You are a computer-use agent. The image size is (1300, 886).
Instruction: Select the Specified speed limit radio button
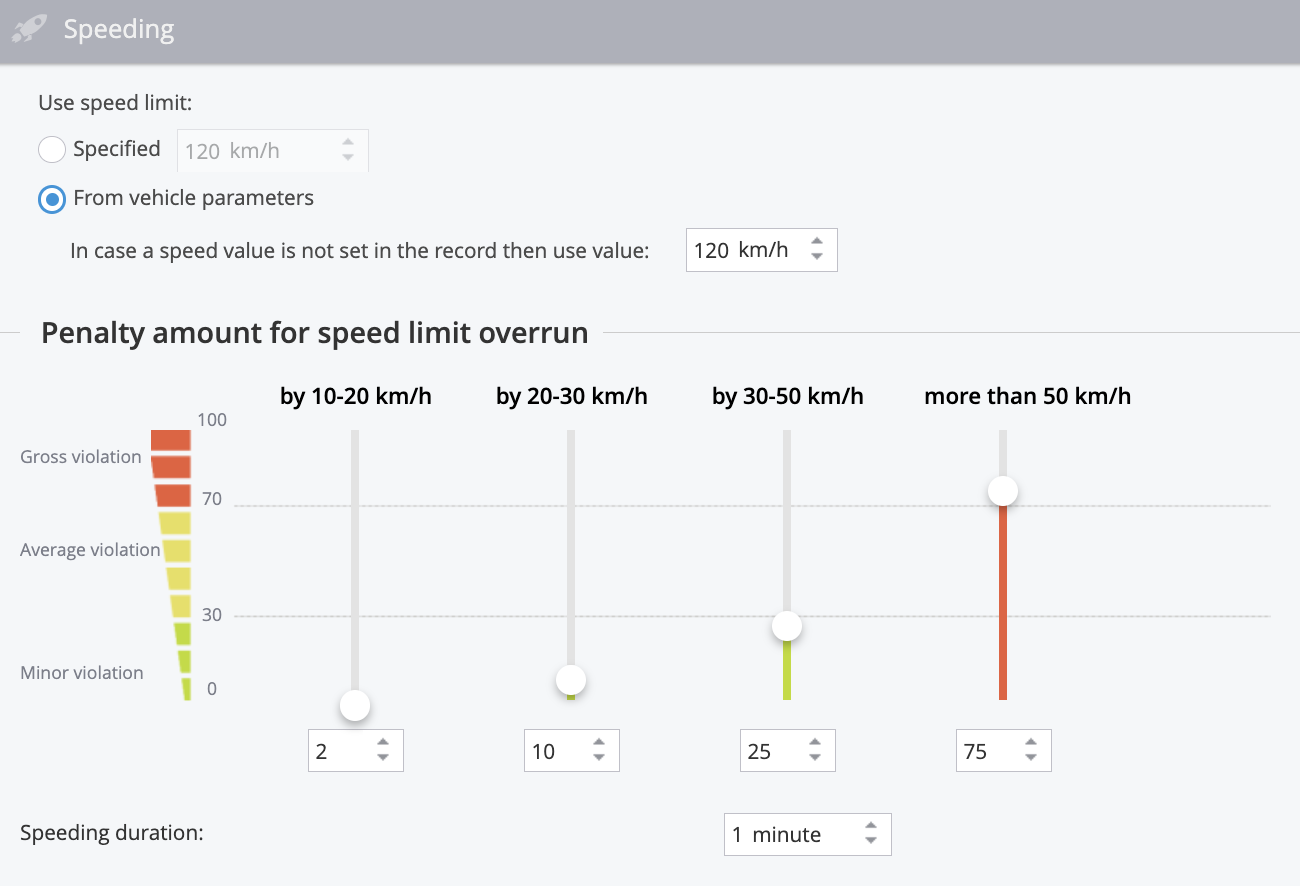point(52,150)
